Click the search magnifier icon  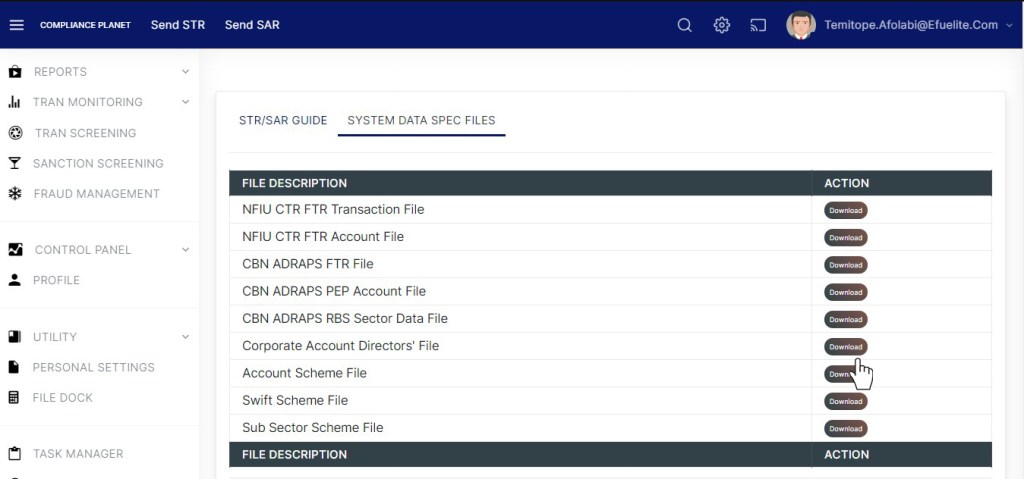point(684,25)
